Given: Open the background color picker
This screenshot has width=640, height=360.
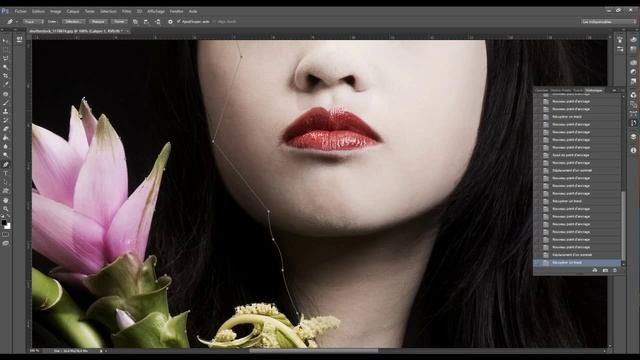Looking at the screenshot, I should coord(8,226).
